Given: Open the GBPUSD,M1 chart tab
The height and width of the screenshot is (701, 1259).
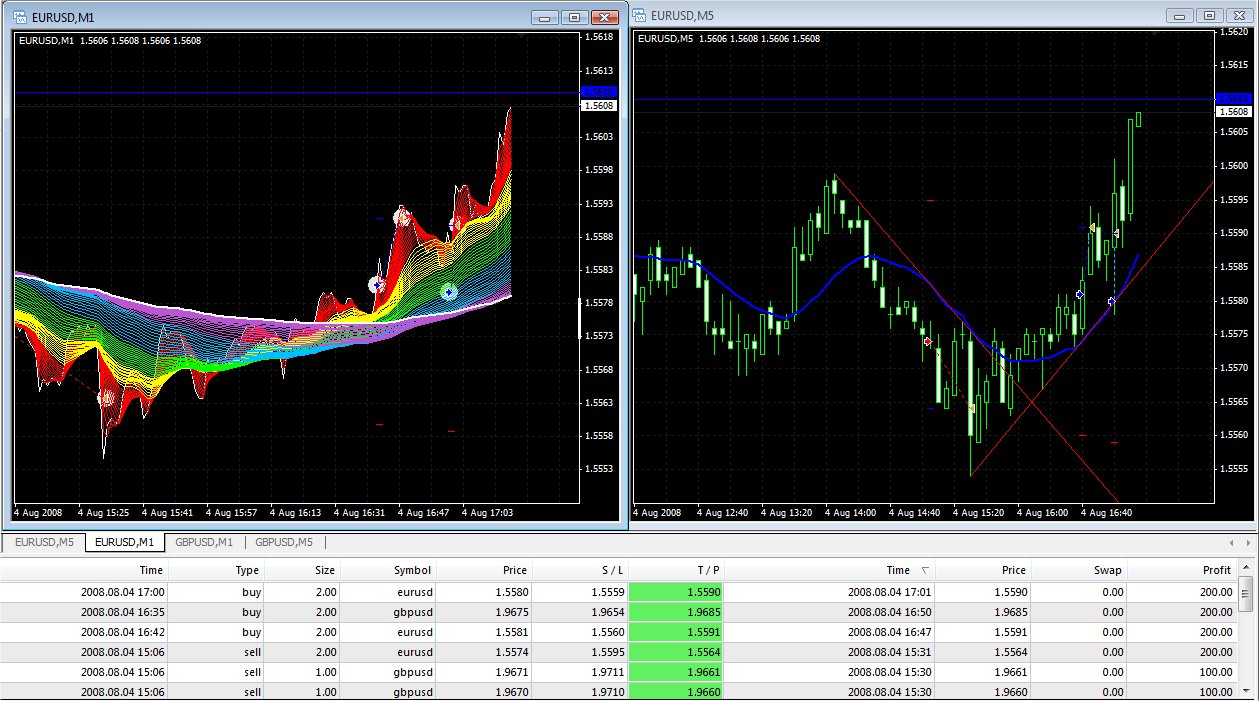Looking at the screenshot, I should pos(204,542).
